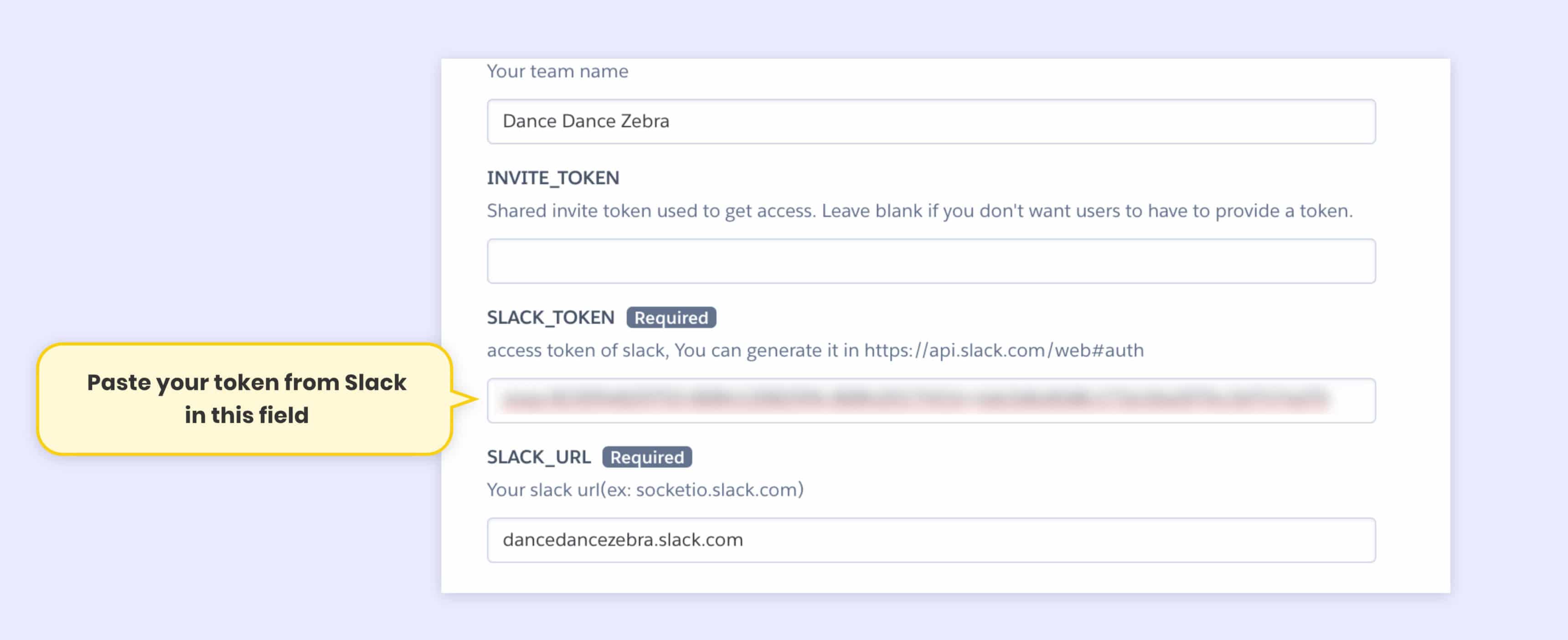Click the 'Leave blank' hint sentence
1568x640 pixels.
click(x=1087, y=211)
